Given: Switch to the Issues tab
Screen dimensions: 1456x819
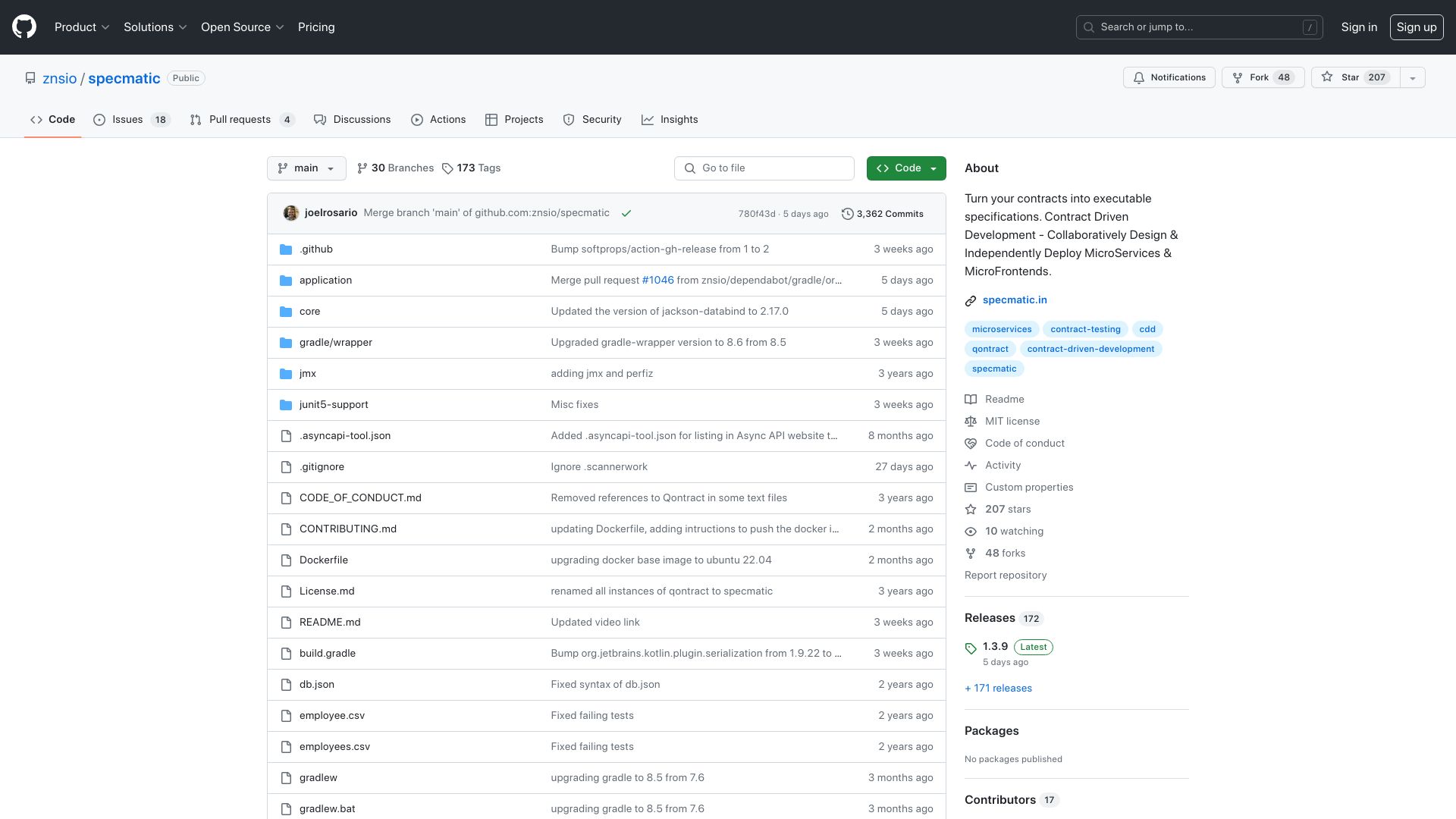Looking at the screenshot, I should click(132, 120).
